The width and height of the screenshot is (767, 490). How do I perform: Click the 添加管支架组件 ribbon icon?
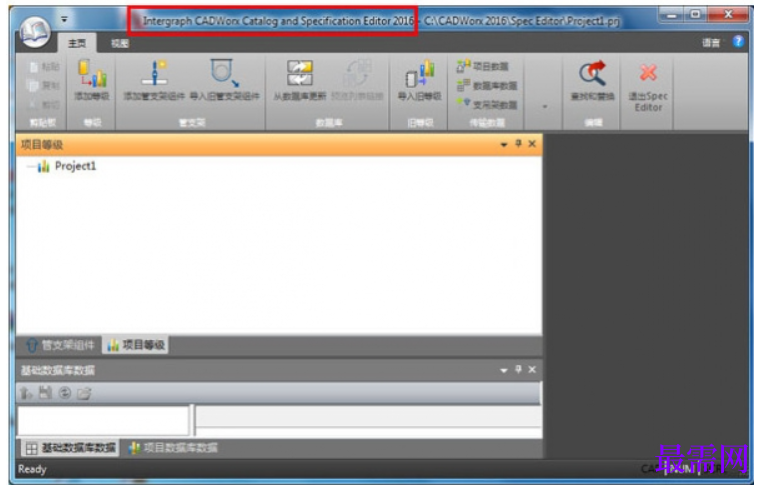click(155, 73)
